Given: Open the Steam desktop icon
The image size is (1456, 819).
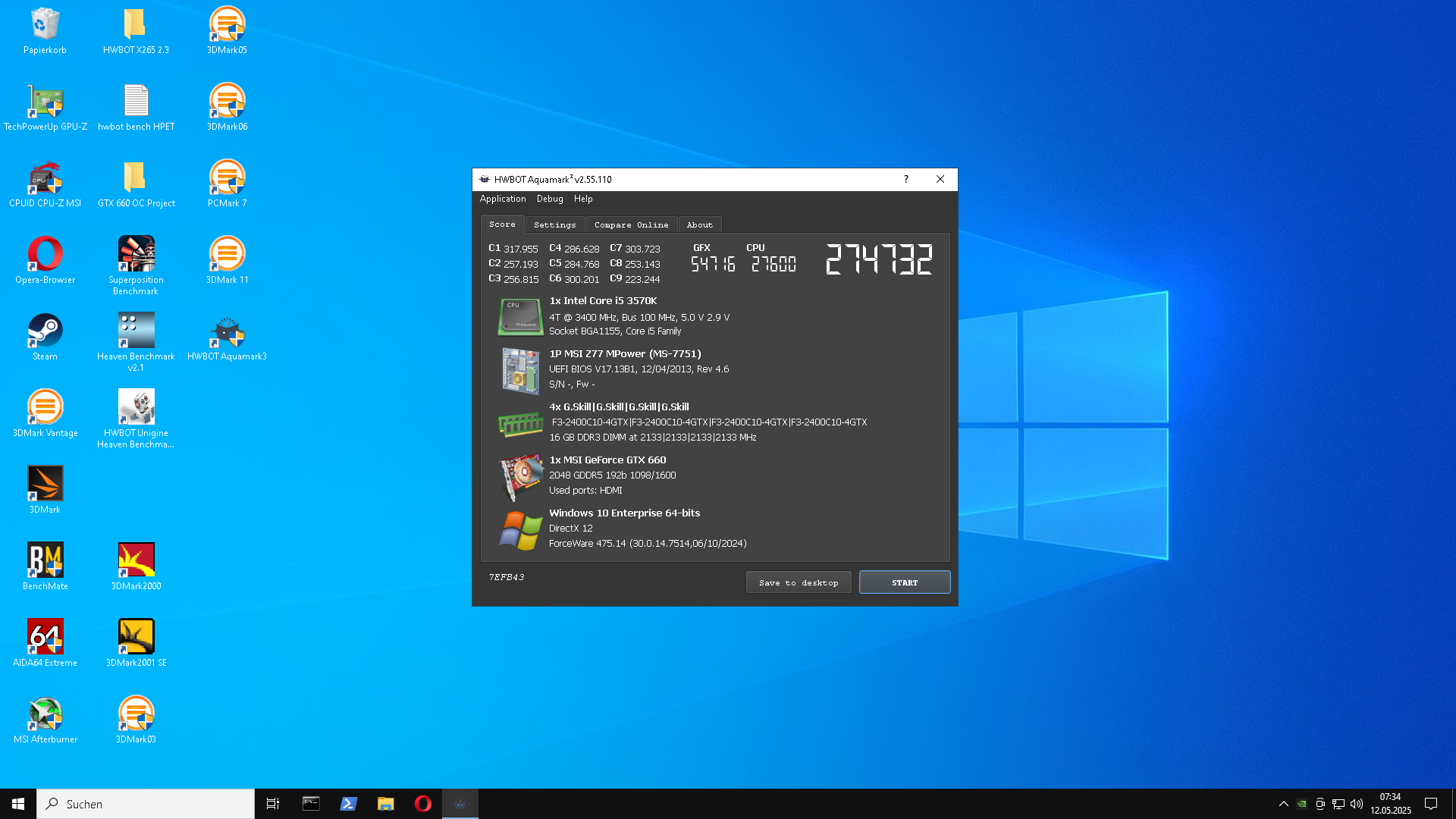Looking at the screenshot, I should [45, 337].
